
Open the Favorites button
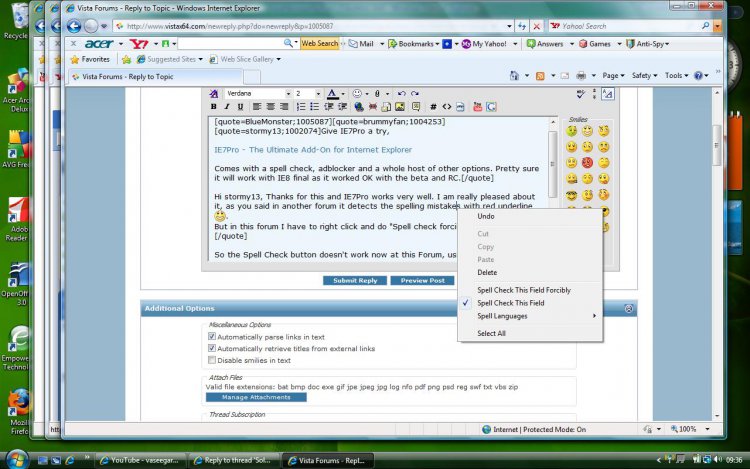pos(90,59)
